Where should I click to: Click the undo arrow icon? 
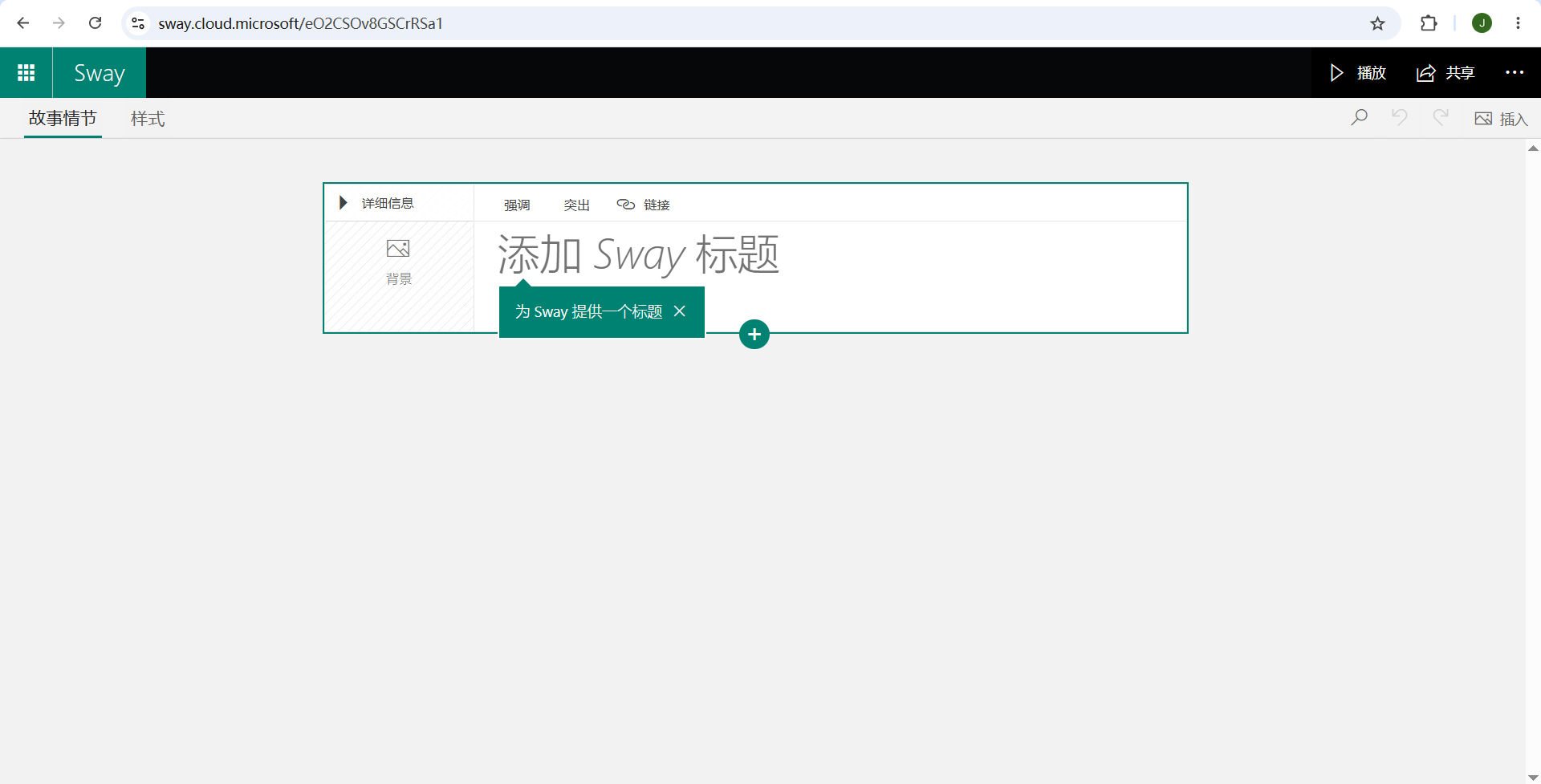pyautogui.click(x=1400, y=118)
